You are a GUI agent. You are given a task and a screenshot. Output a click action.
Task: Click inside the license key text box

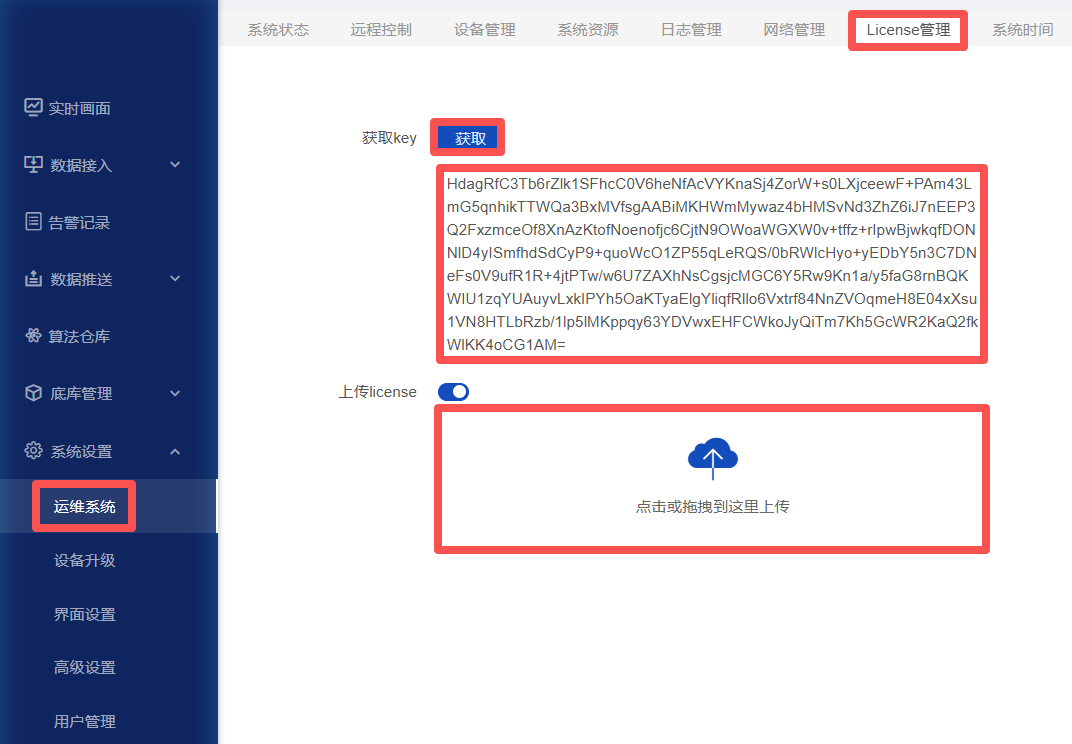coord(712,264)
